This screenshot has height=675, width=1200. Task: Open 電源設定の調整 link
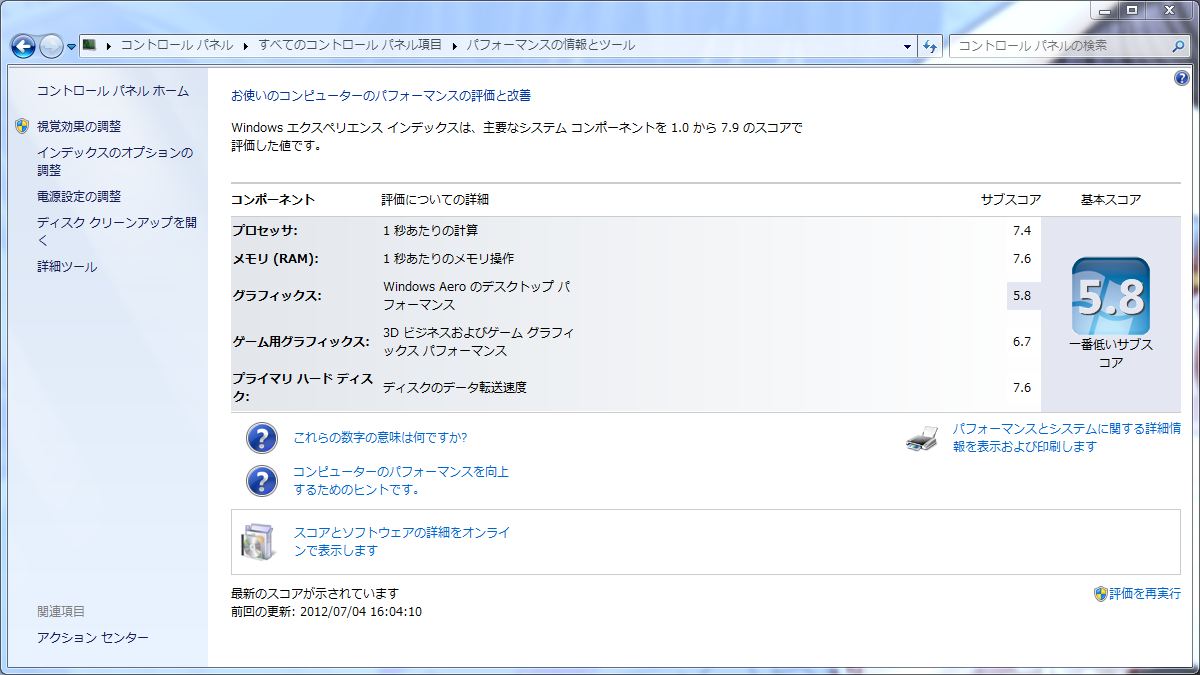pos(78,197)
